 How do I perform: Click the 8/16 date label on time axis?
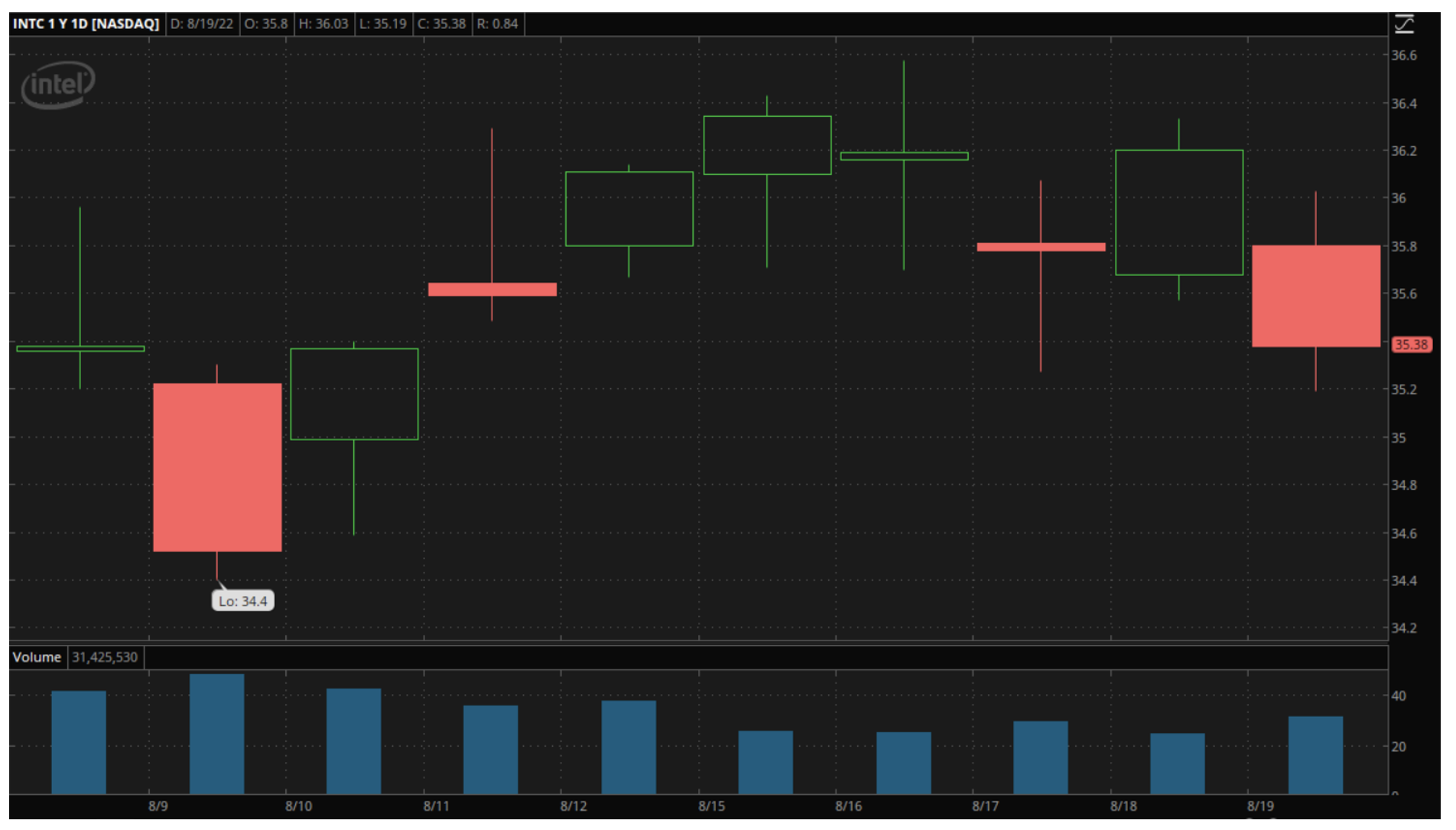point(848,806)
